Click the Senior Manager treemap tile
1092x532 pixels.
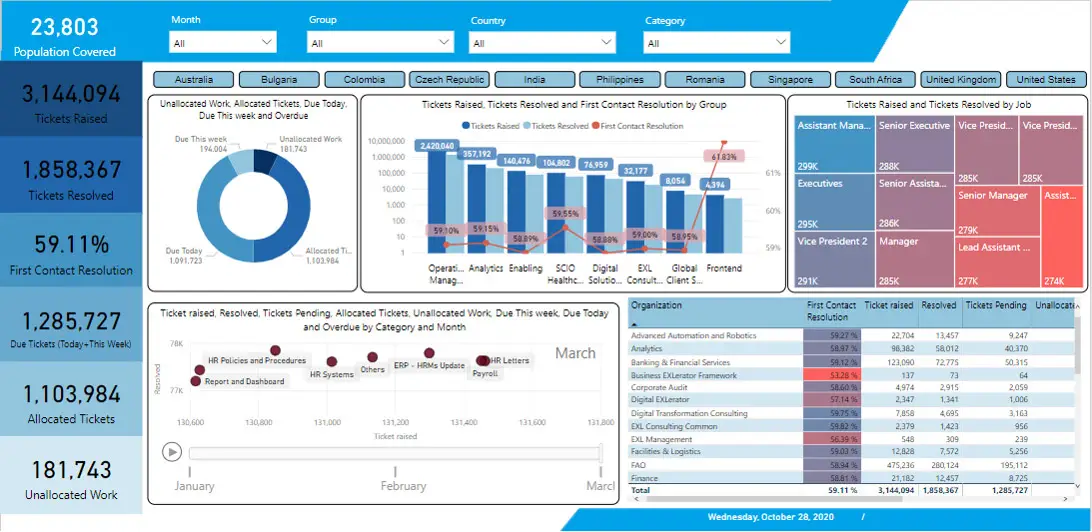pyautogui.click(x=995, y=209)
